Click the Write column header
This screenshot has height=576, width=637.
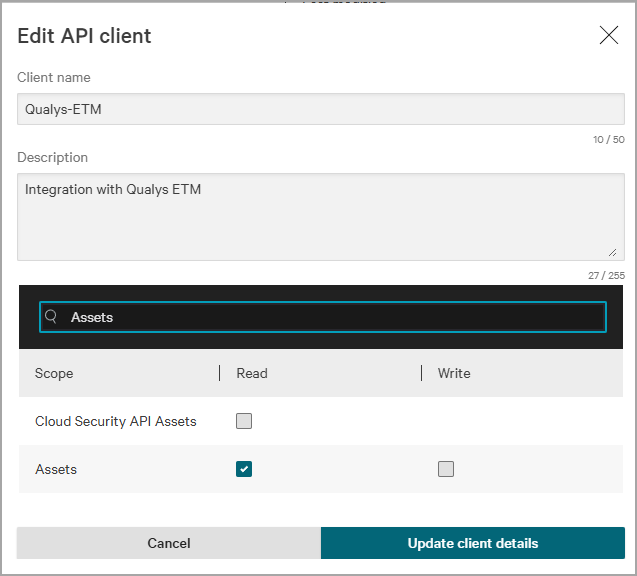click(454, 373)
